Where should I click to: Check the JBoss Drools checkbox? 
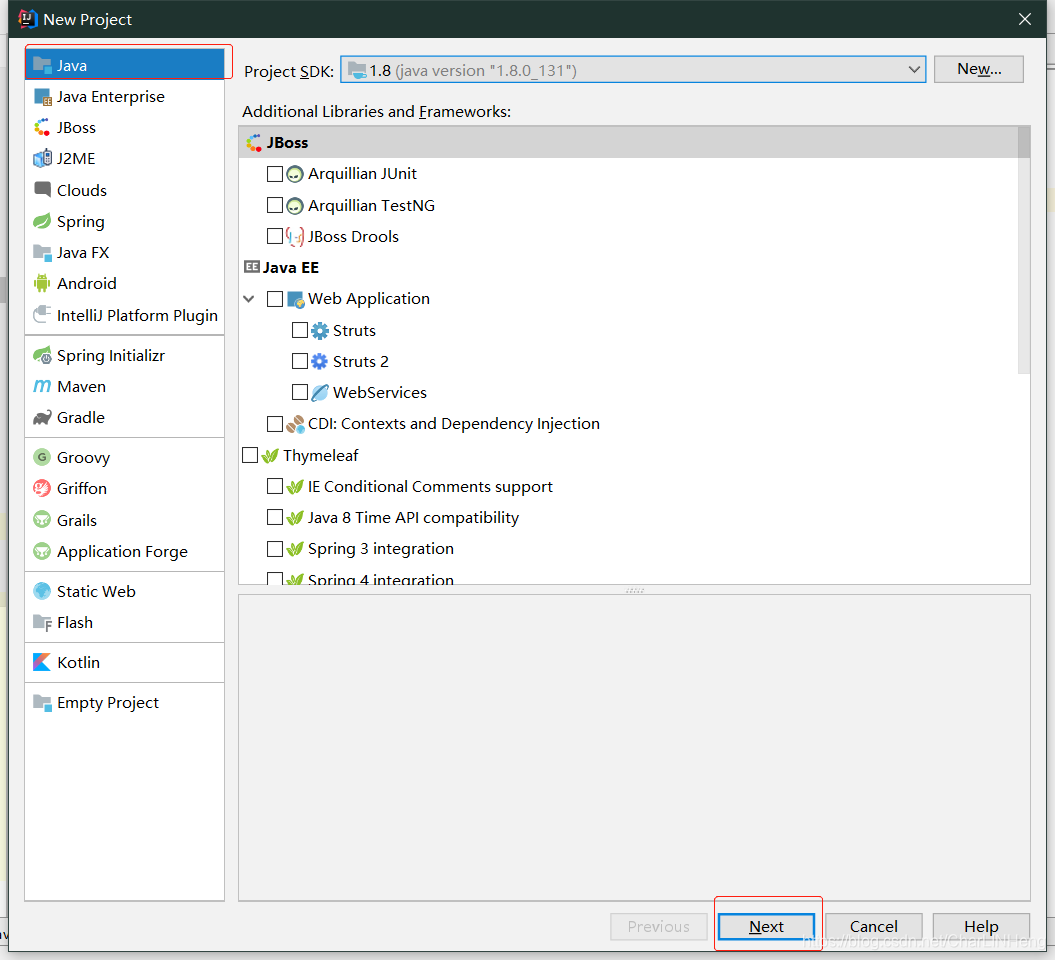pyautogui.click(x=275, y=236)
